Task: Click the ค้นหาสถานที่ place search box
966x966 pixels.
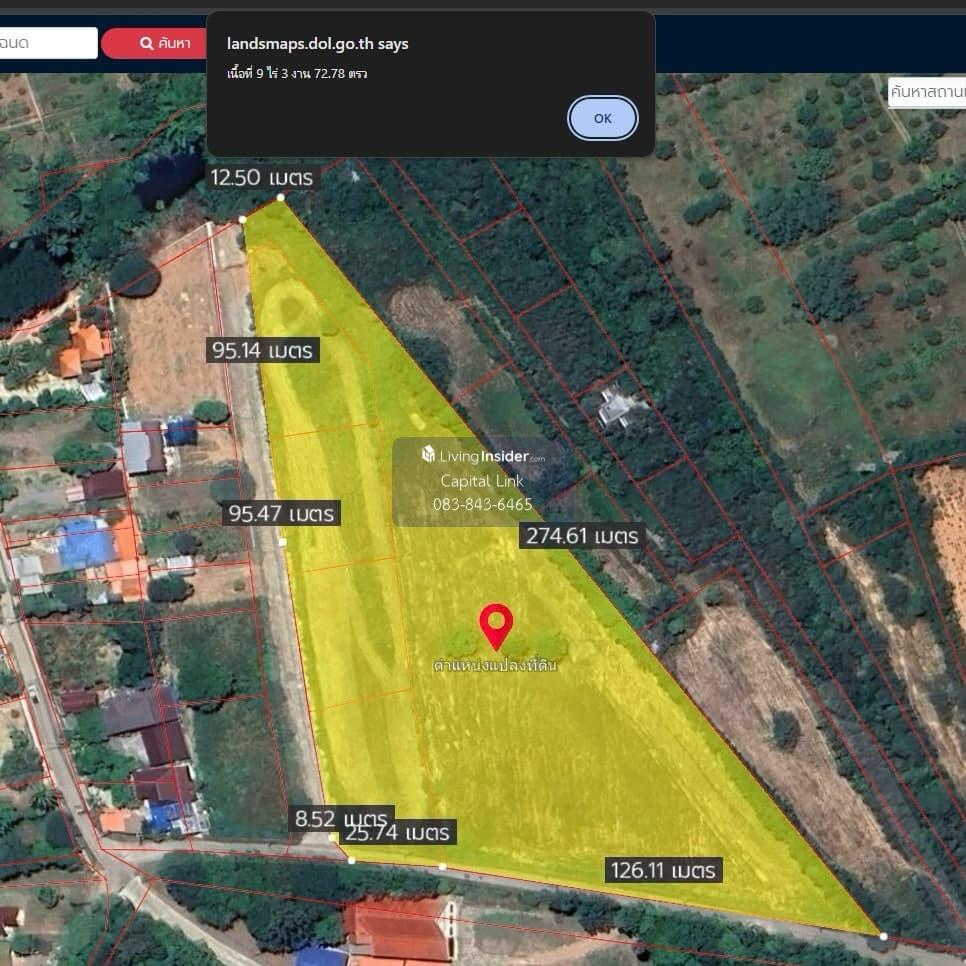Action: coord(926,92)
